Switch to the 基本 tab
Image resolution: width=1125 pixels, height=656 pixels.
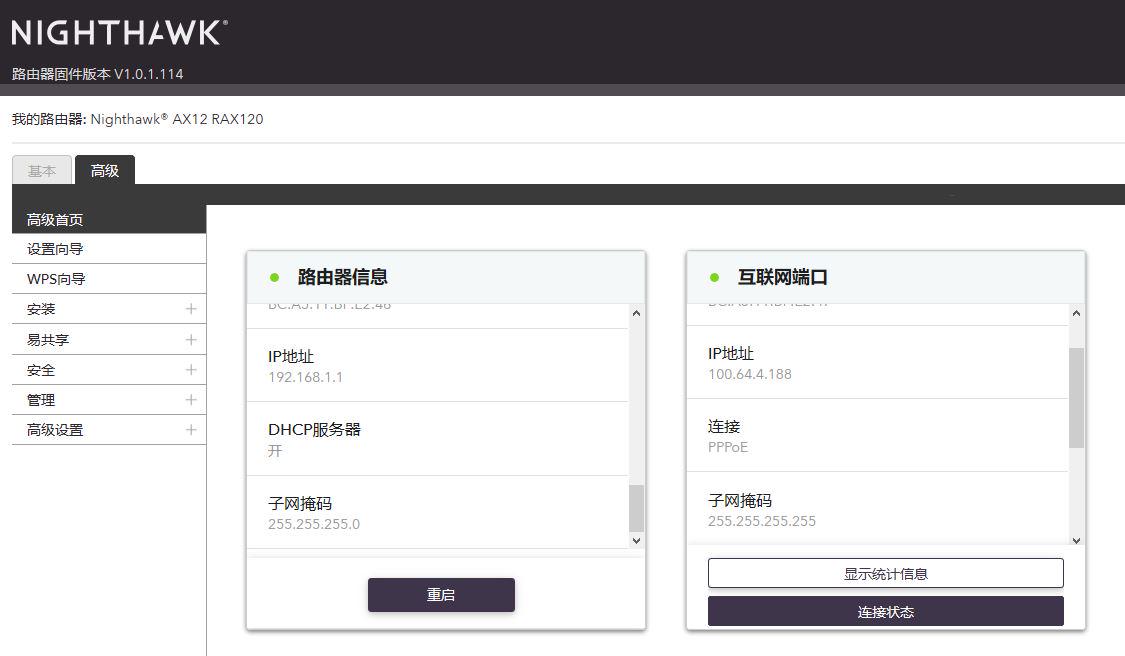[41, 170]
